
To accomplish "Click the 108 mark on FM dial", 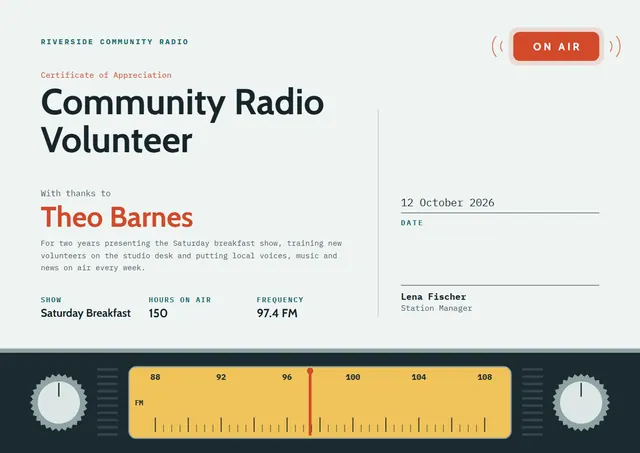I will pos(484,377).
